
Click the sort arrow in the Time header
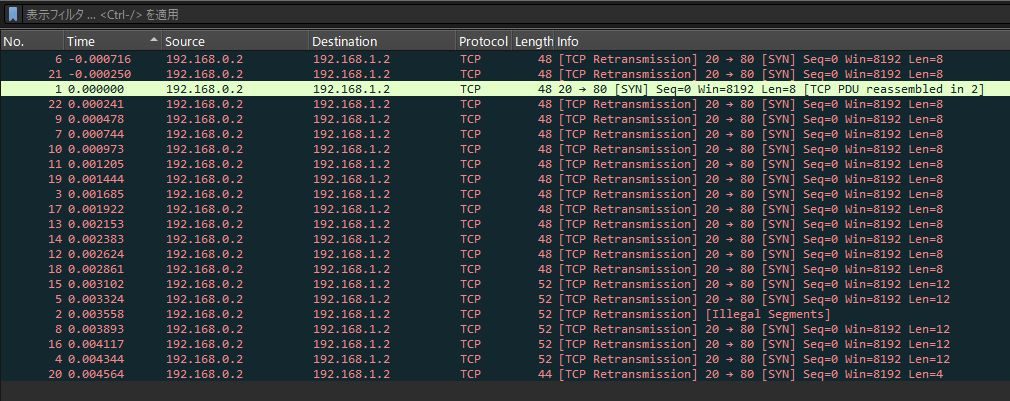click(x=153, y=41)
